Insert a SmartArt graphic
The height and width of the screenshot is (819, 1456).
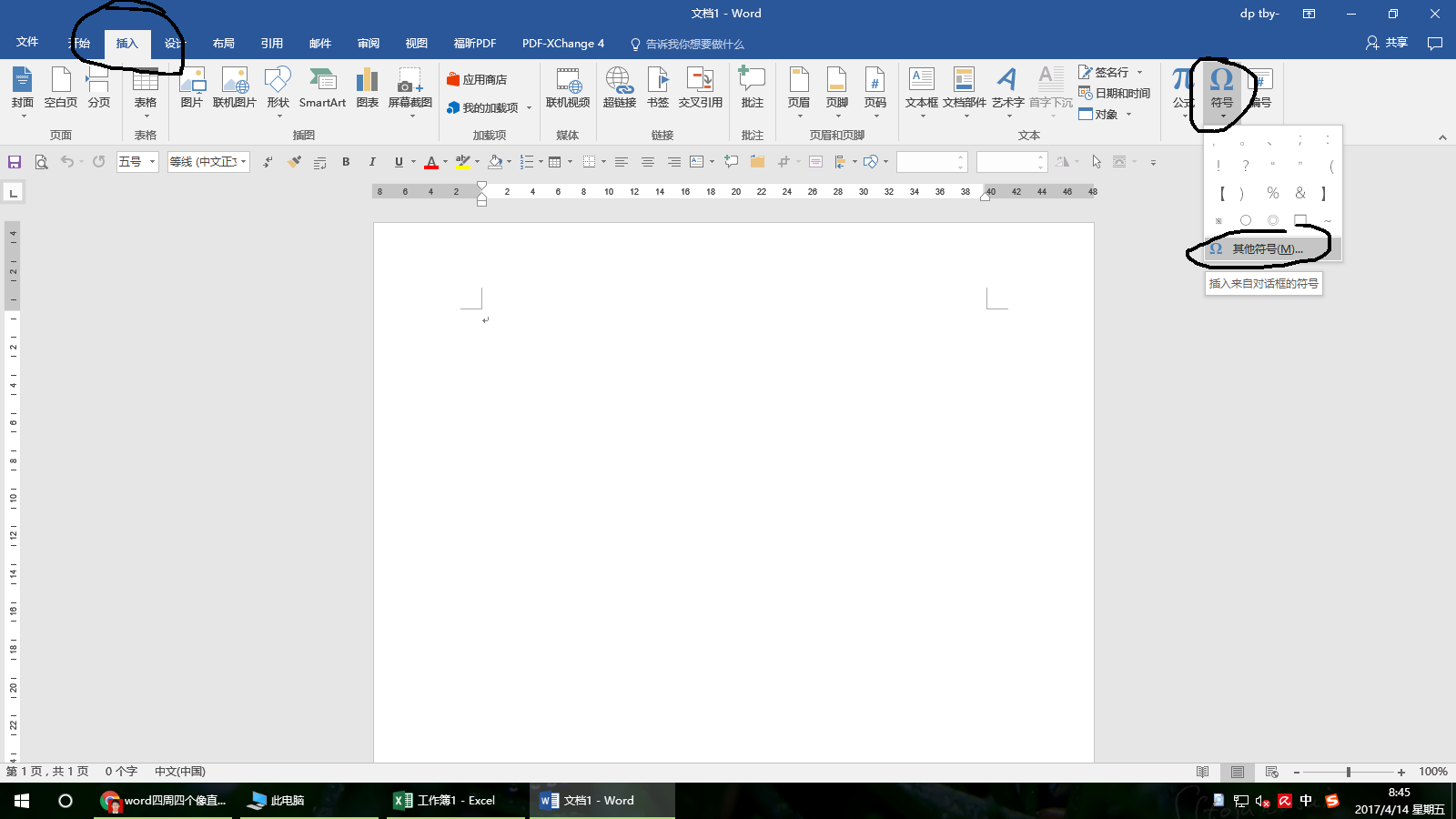coord(322,89)
